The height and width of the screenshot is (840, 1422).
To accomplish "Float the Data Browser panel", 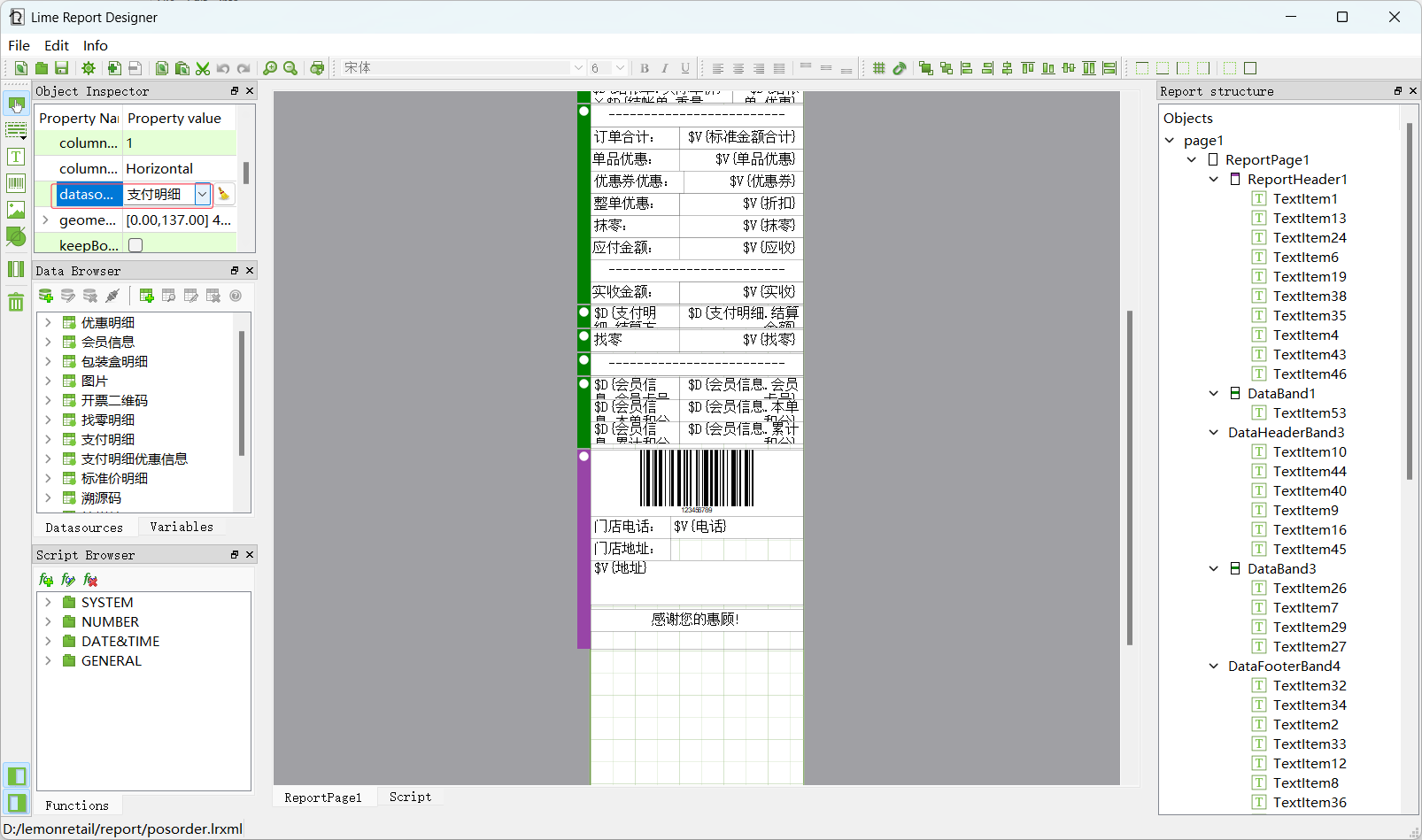I will [235, 271].
